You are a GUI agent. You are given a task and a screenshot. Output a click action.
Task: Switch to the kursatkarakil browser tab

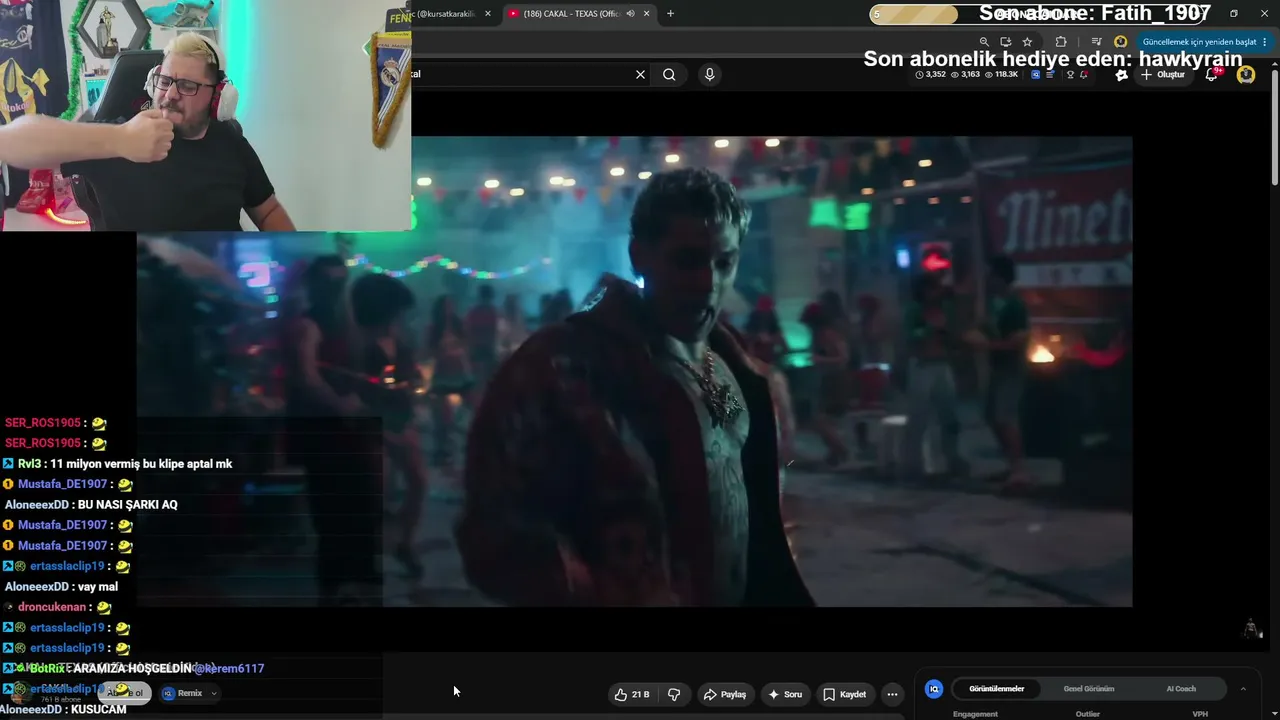447,13
